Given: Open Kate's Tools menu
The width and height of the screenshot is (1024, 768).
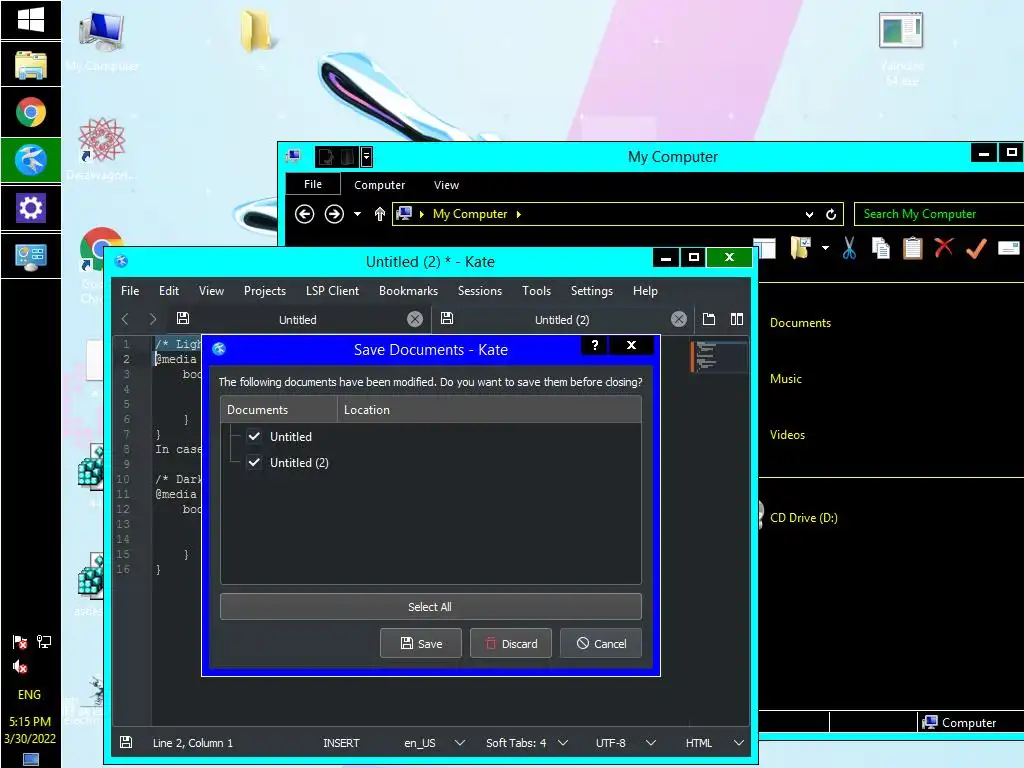Looking at the screenshot, I should click(536, 291).
